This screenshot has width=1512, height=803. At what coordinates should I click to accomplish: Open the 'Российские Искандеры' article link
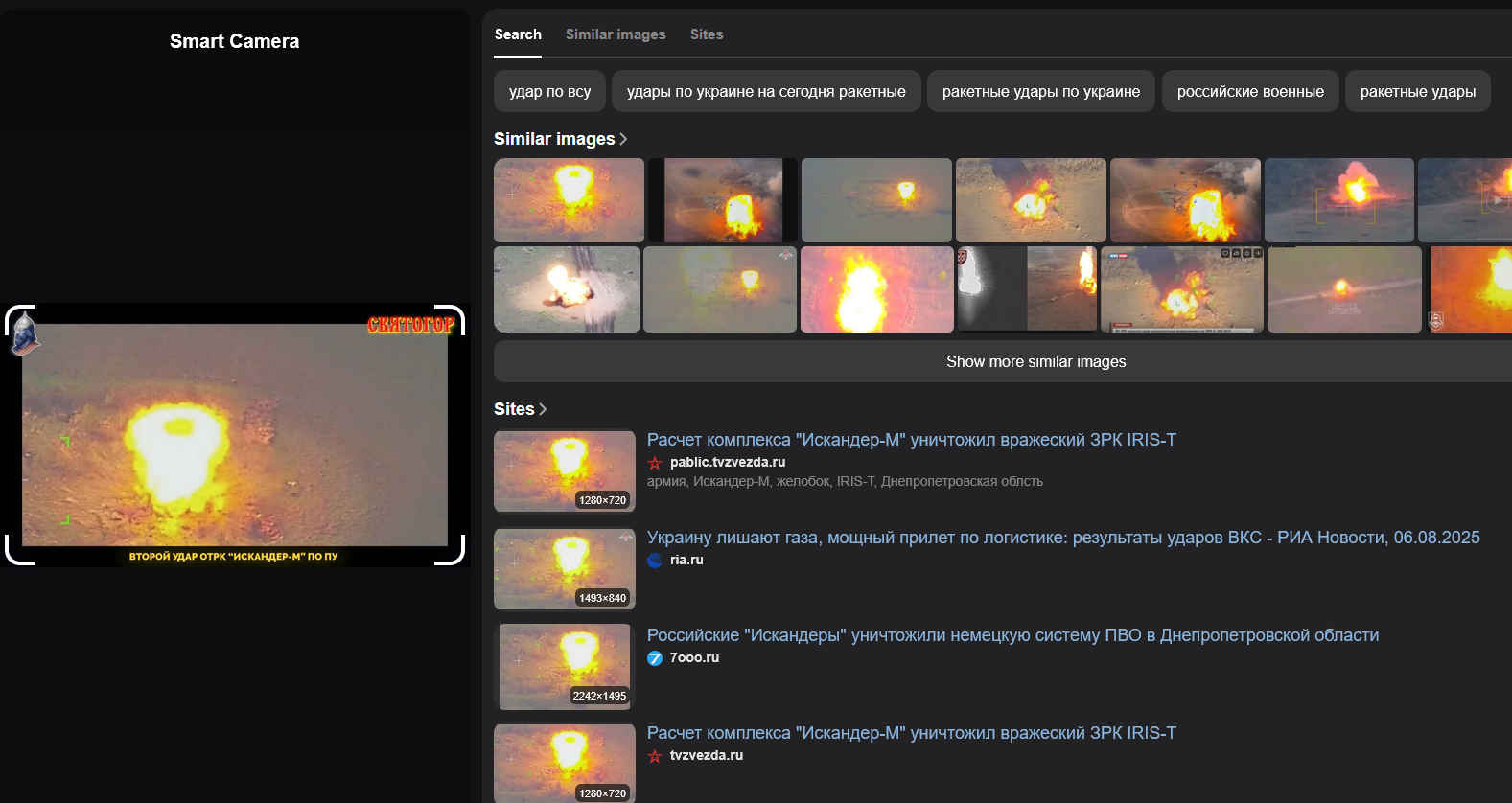(1012, 635)
